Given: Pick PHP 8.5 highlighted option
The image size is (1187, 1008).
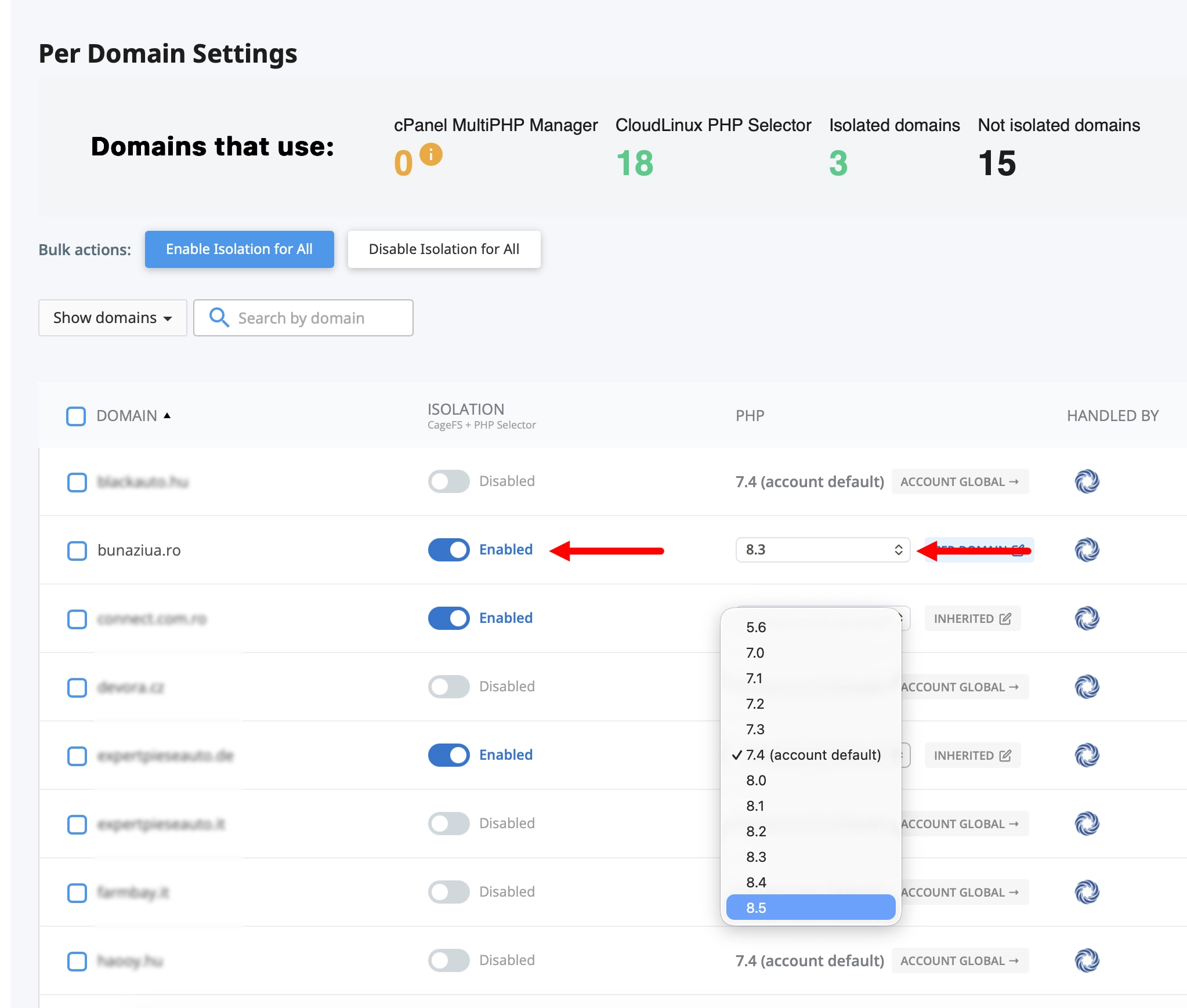Looking at the screenshot, I should pyautogui.click(x=810, y=908).
